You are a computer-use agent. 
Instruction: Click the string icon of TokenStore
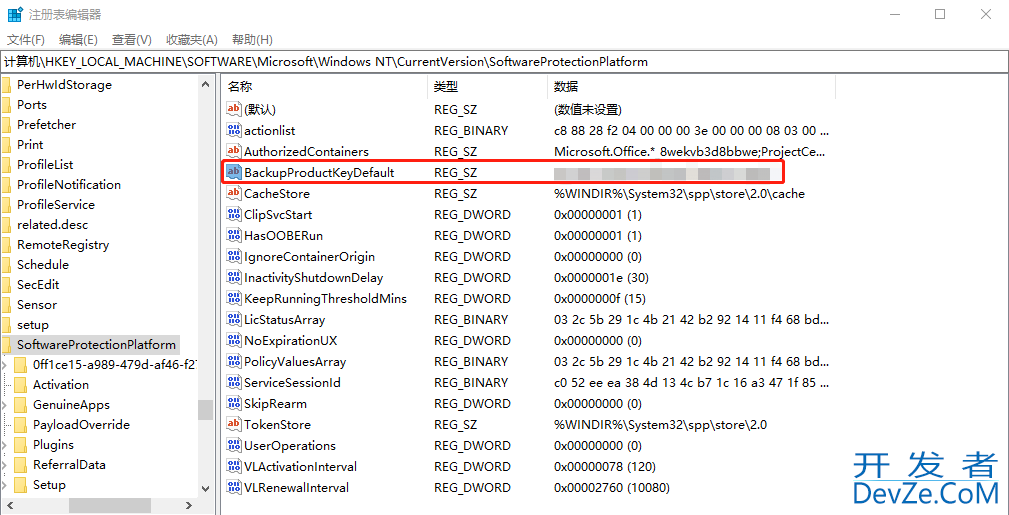234,425
